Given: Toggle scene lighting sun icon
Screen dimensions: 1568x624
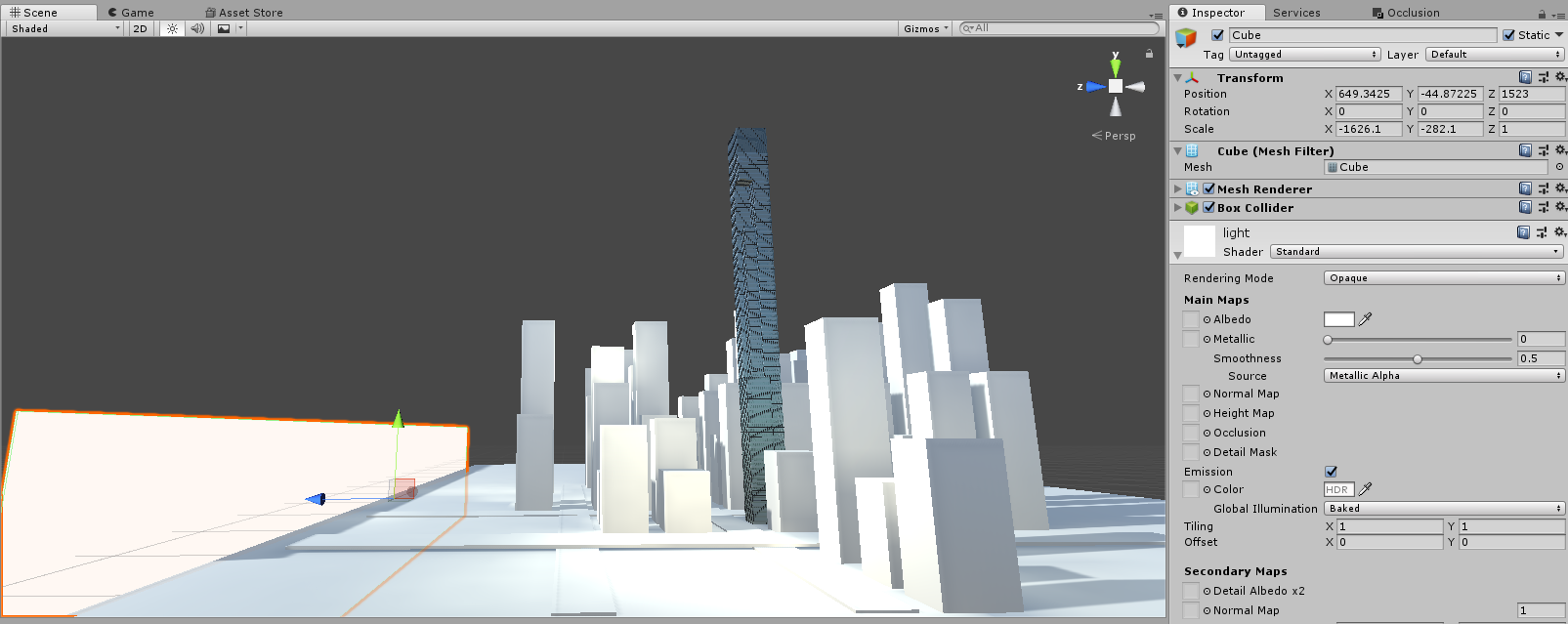Looking at the screenshot, I should click(x=172, y=28).
